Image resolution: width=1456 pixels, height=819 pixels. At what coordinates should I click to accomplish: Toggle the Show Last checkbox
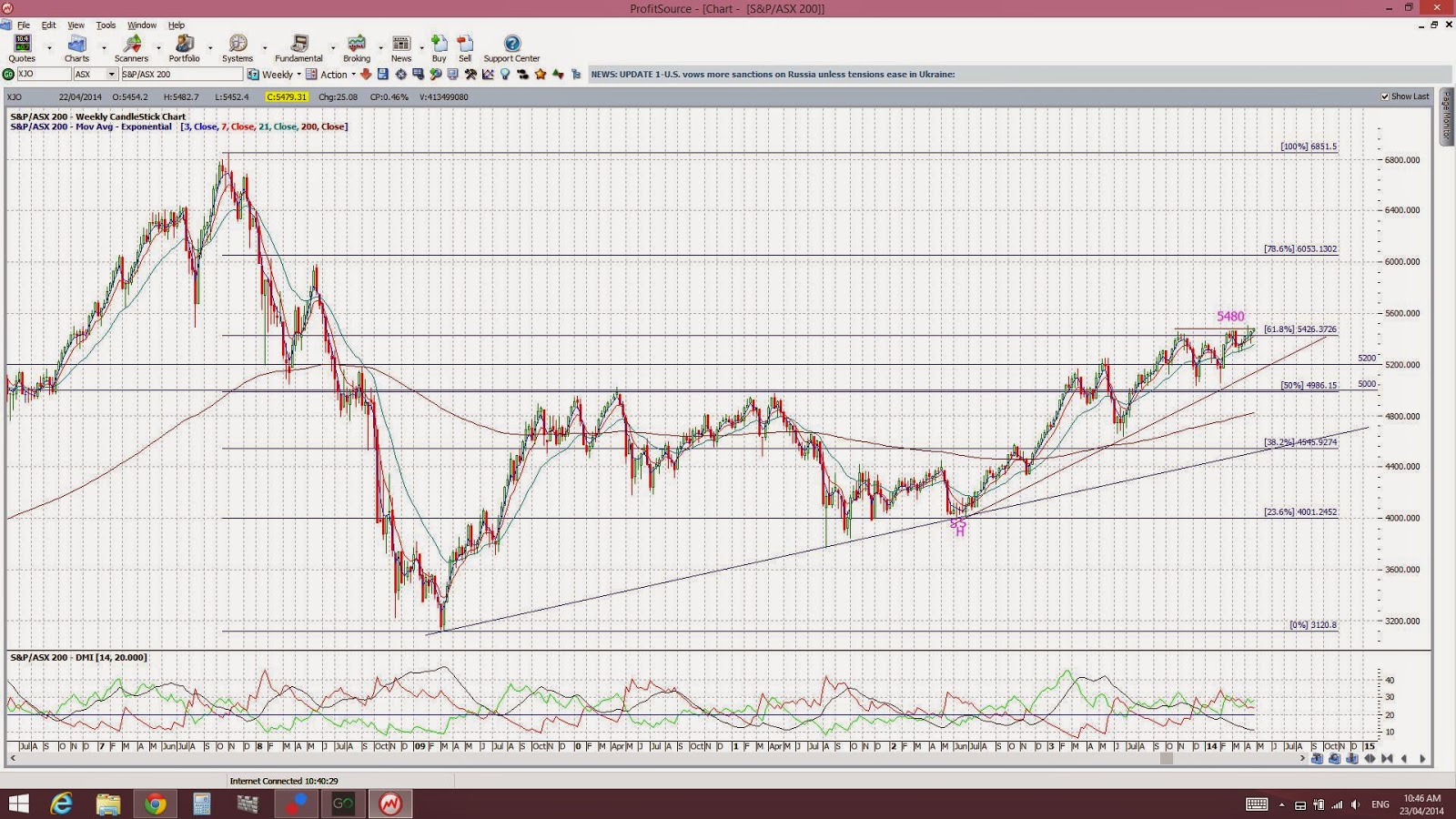click(1385, 96)
